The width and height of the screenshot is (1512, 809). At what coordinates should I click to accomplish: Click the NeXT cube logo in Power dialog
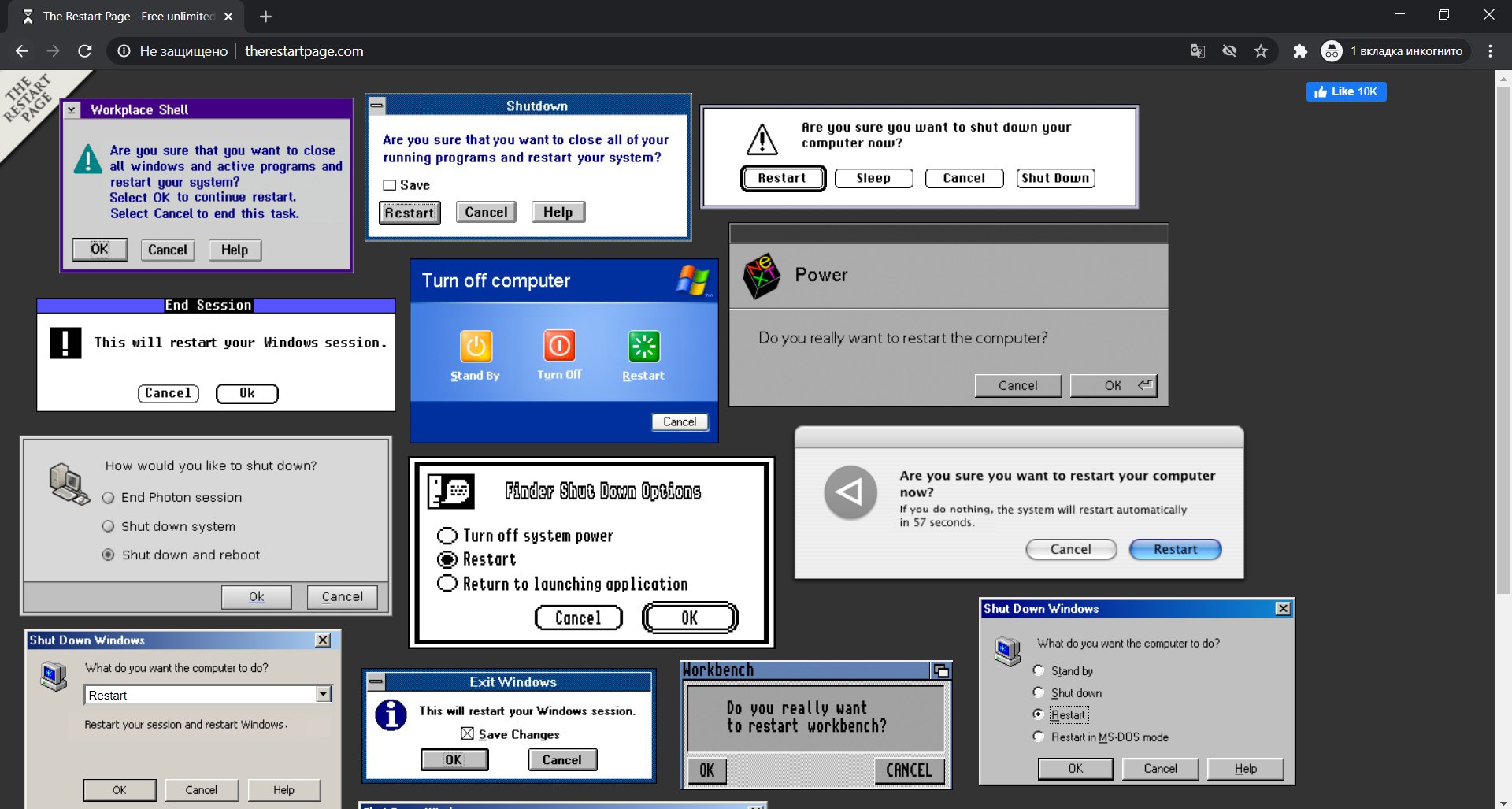click(762, 276)
